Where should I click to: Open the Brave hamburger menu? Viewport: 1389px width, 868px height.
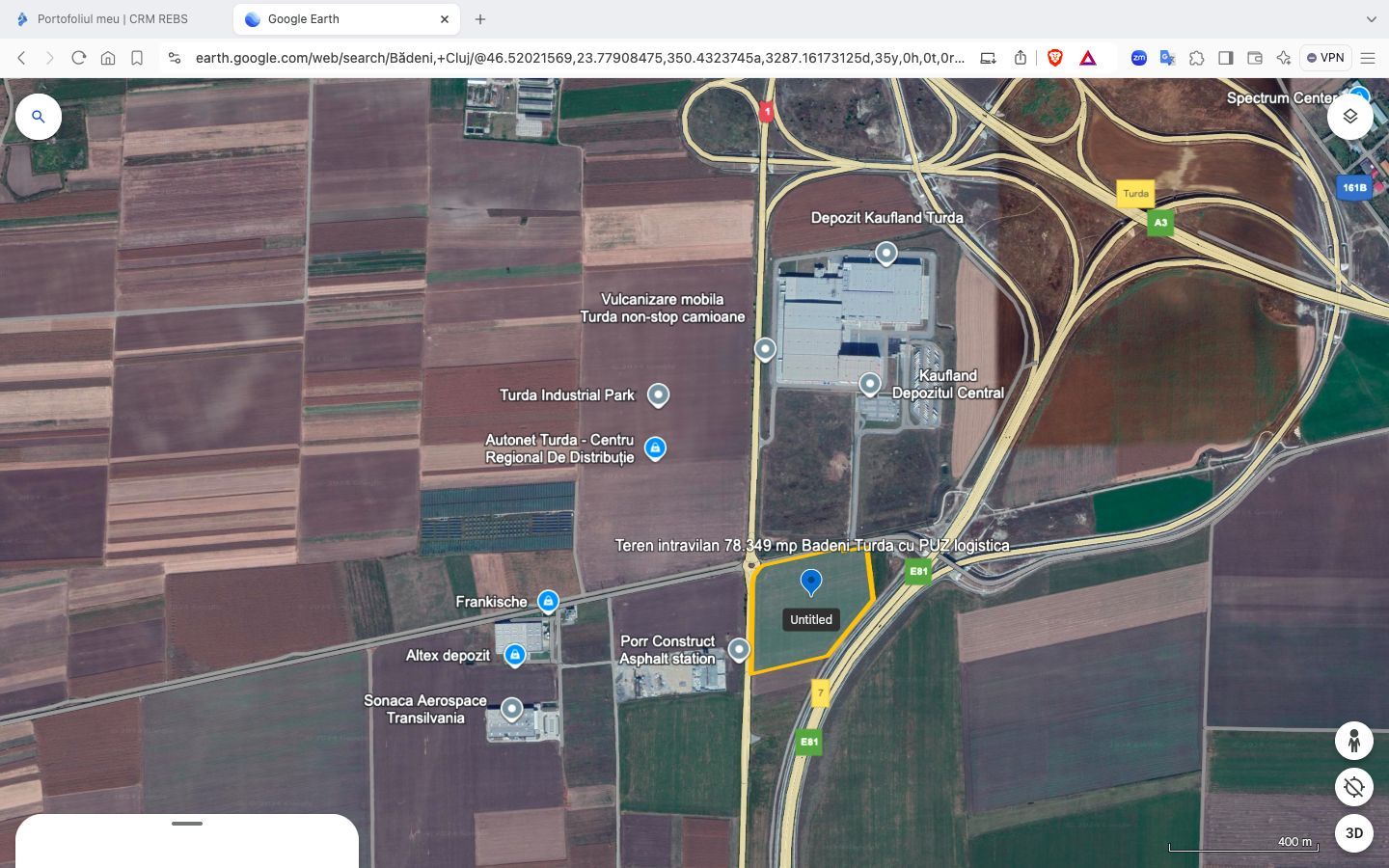coord(1370,58)
